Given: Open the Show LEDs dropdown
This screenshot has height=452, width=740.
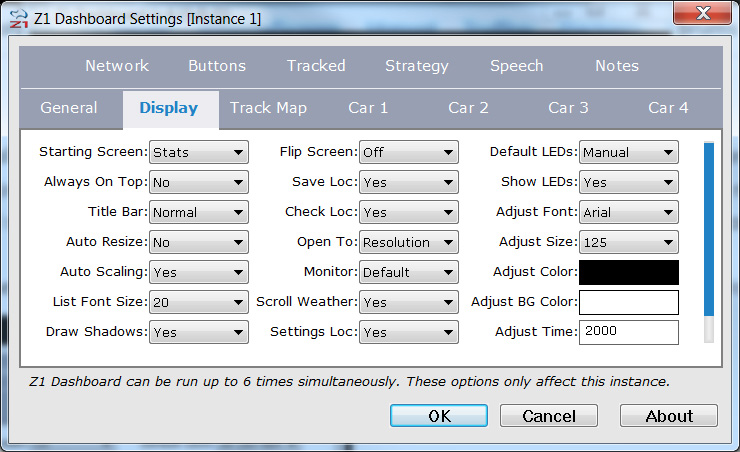Looking at the screenshot, I should 629,182.
